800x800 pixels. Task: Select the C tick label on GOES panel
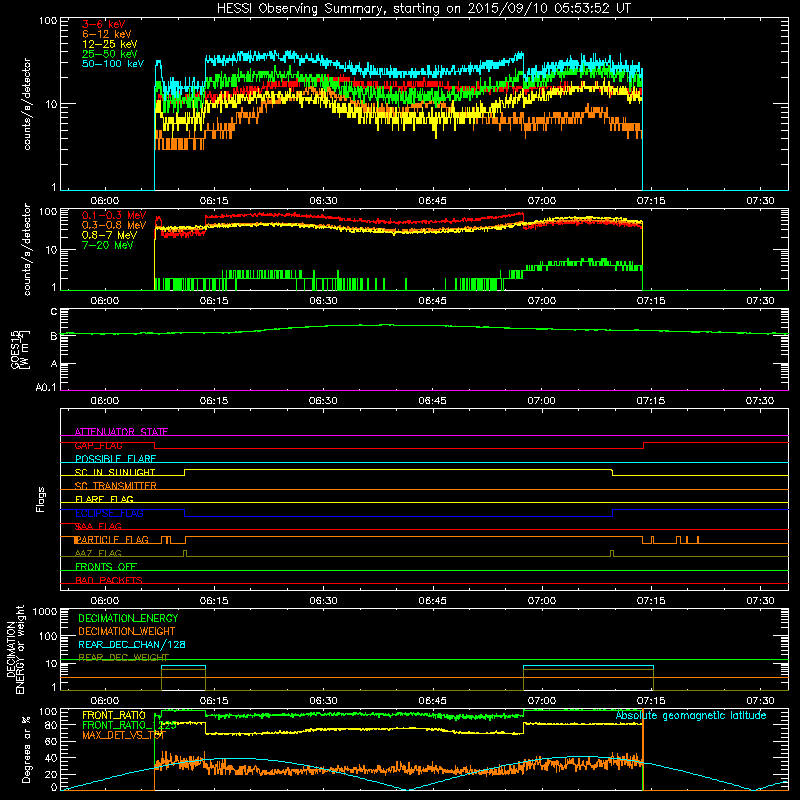coord(54,312)
